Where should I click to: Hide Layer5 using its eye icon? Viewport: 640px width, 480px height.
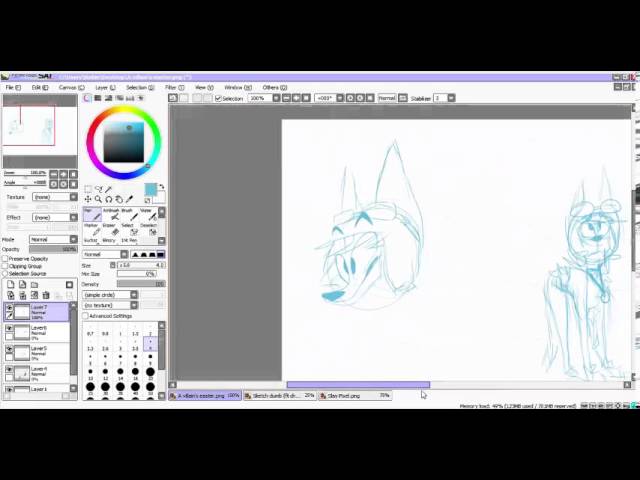(x=9, y=349)
